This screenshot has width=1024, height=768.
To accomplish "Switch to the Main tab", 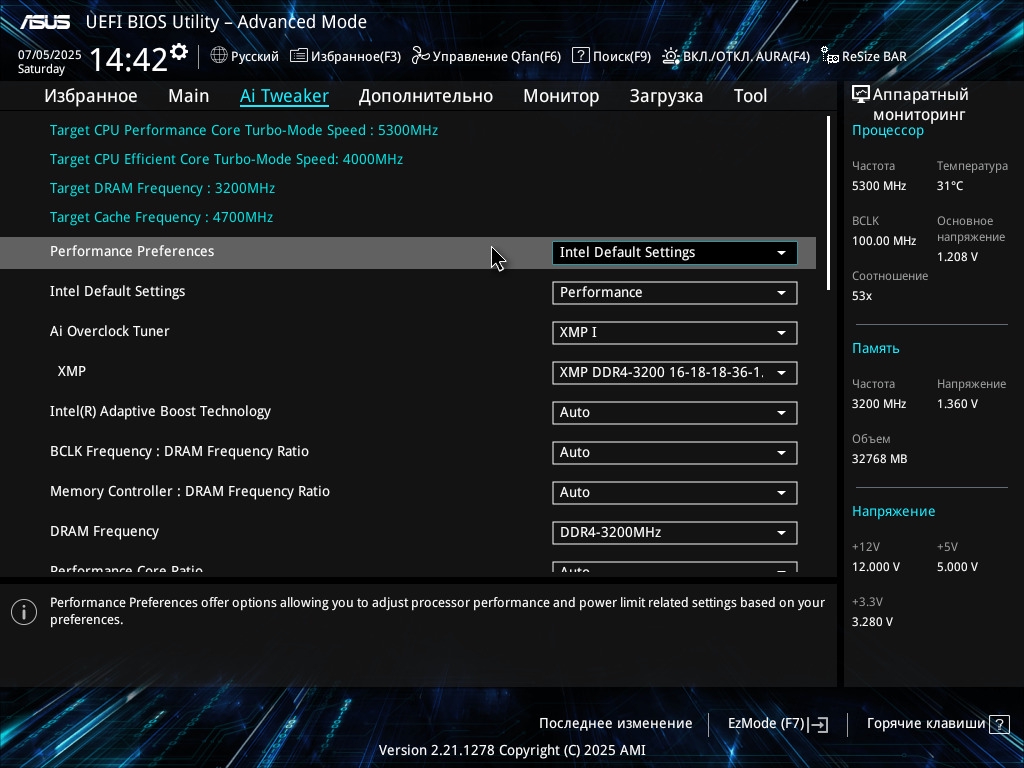I will pos(188,96).
